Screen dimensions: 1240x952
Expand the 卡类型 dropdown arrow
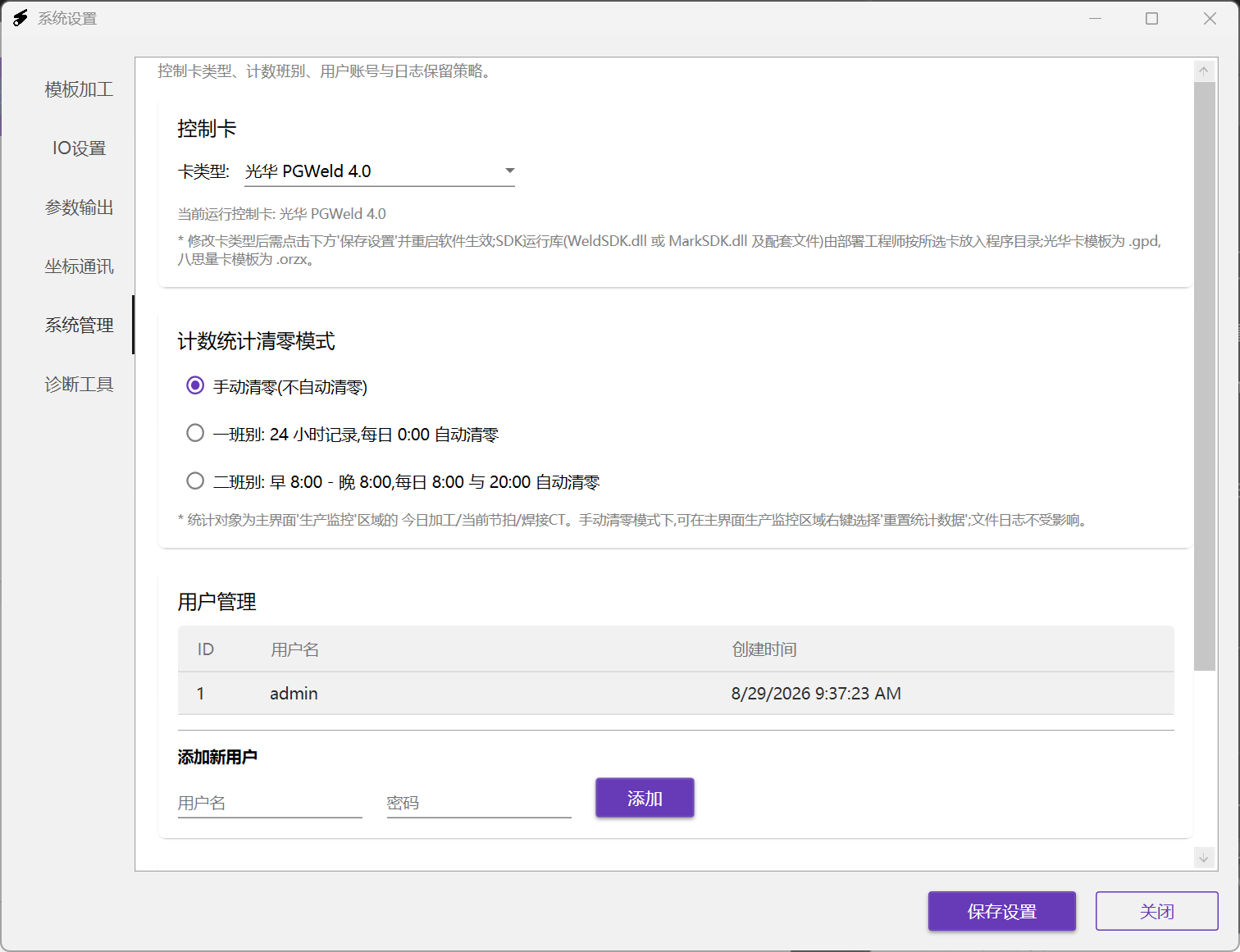pyautogui.click(x=509, y=171)
